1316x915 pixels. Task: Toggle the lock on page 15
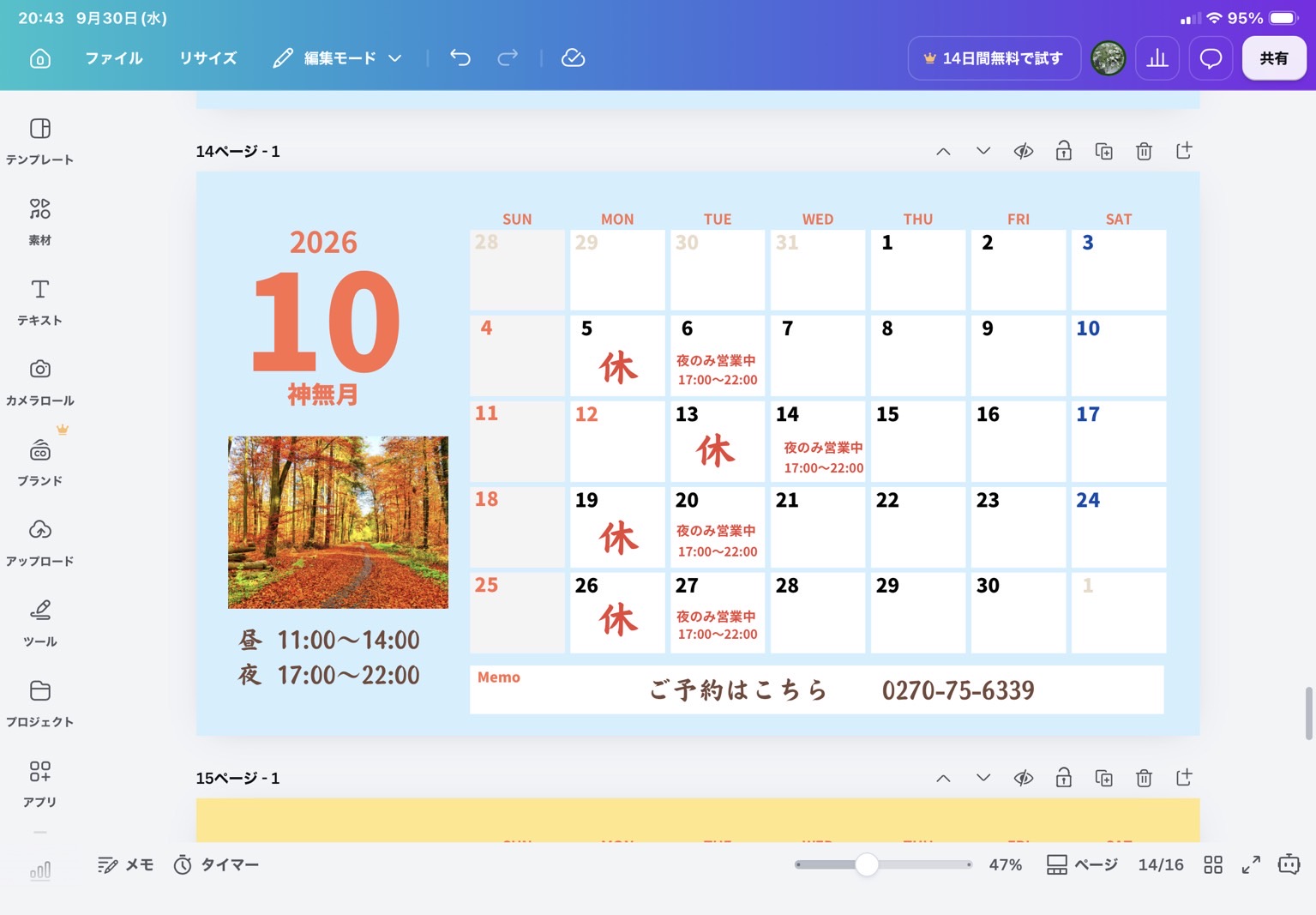tap(1064, 778)
